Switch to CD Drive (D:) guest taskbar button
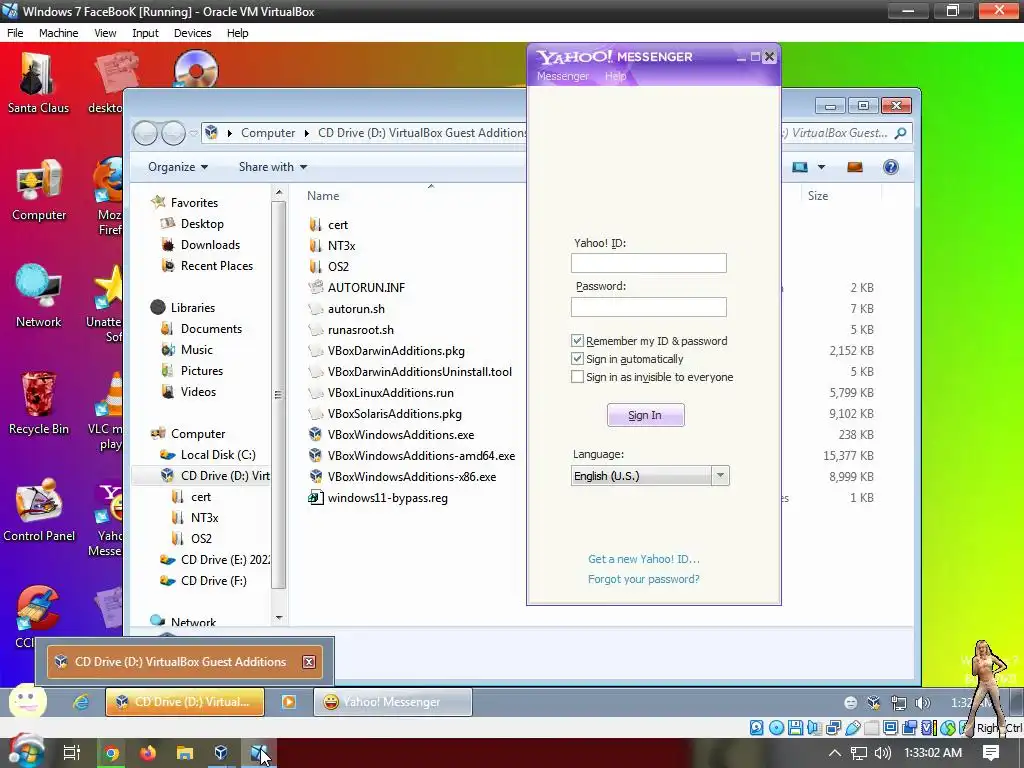This screenshot has width=1024, height=768. pyautogui.click(x=185, y=702)
